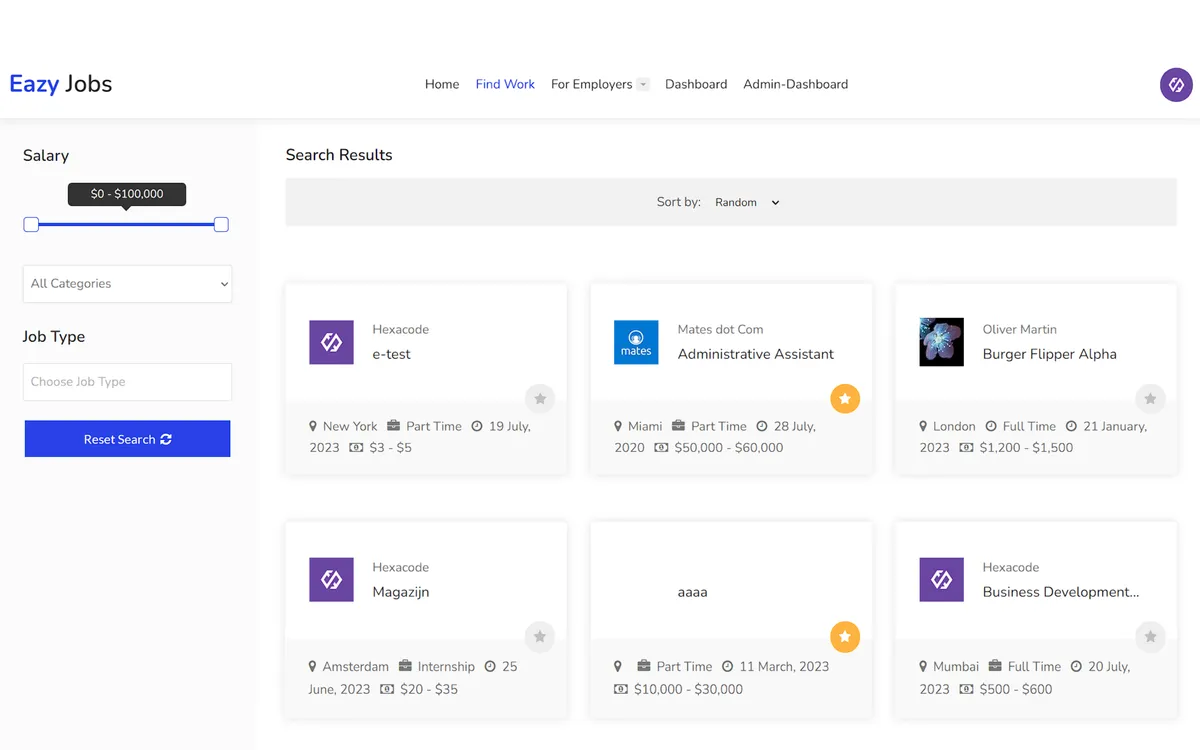
Task: Open the Admin-Dashboard menu item
Action: tap(795, 84)
